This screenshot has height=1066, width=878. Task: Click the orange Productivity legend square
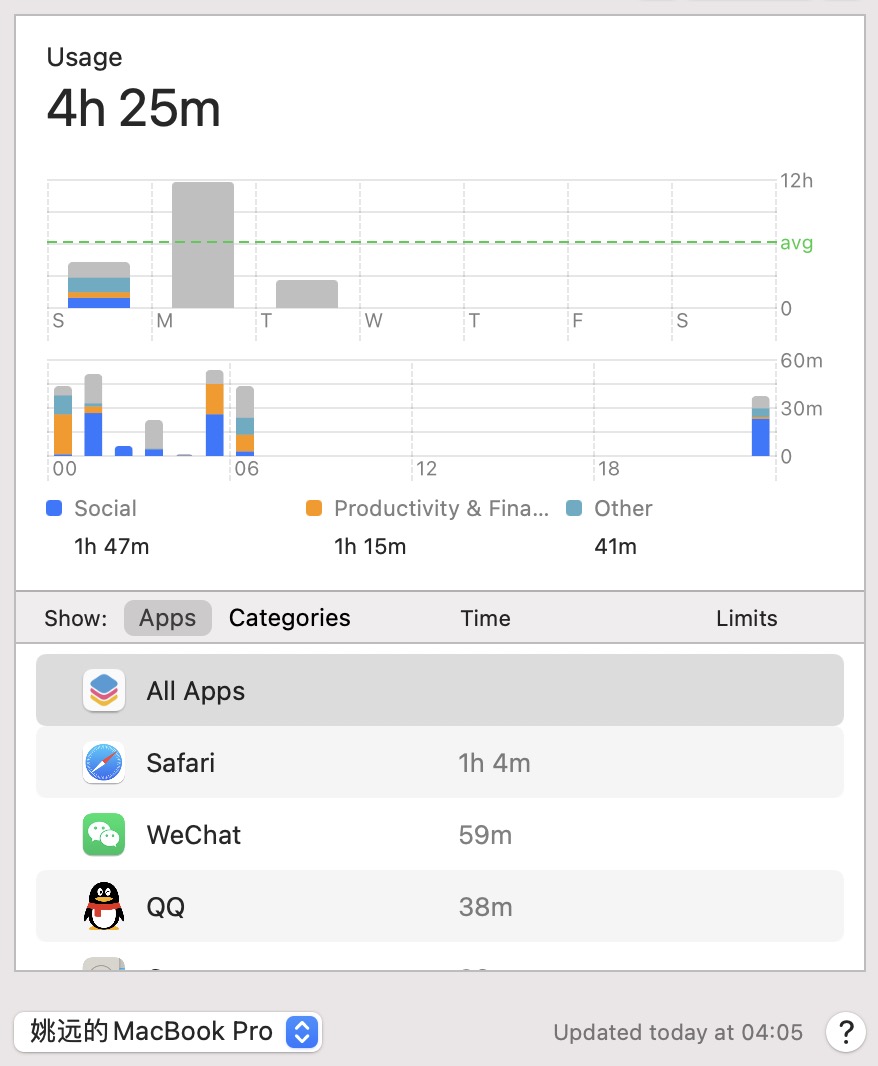[315, 508]
